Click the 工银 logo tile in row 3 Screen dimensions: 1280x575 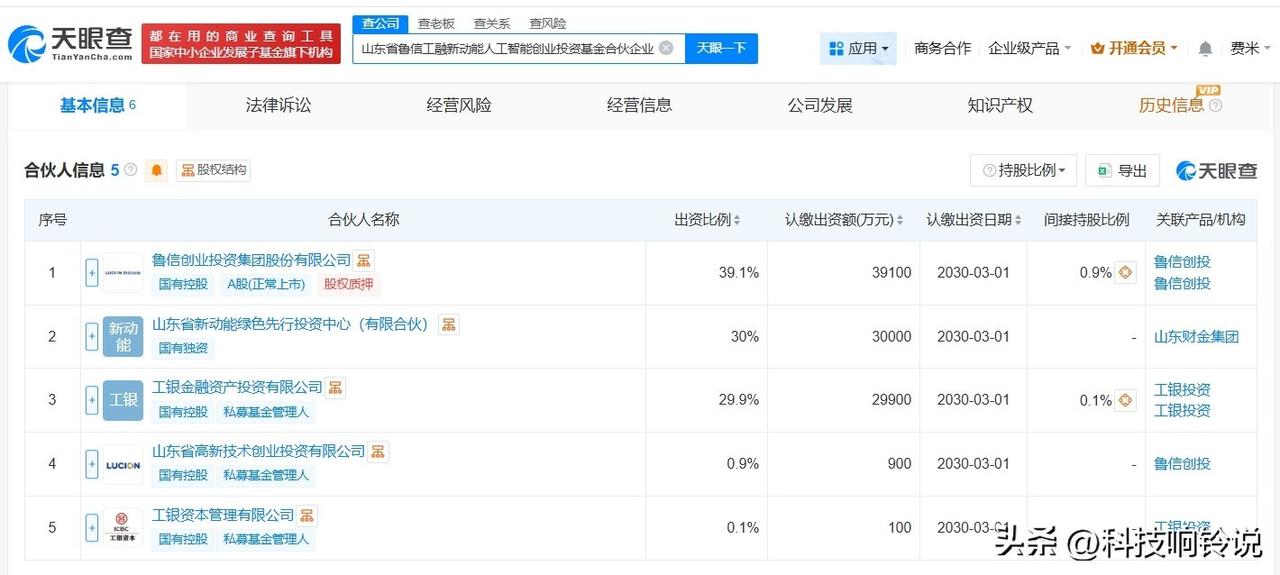coord(123,400)
